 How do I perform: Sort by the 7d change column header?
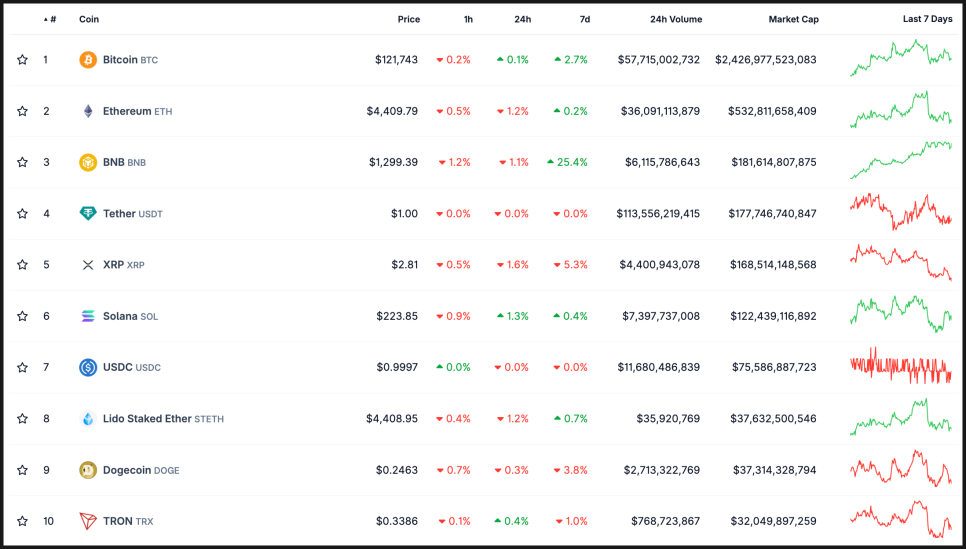pyautogui.click(x=584, y=19)
